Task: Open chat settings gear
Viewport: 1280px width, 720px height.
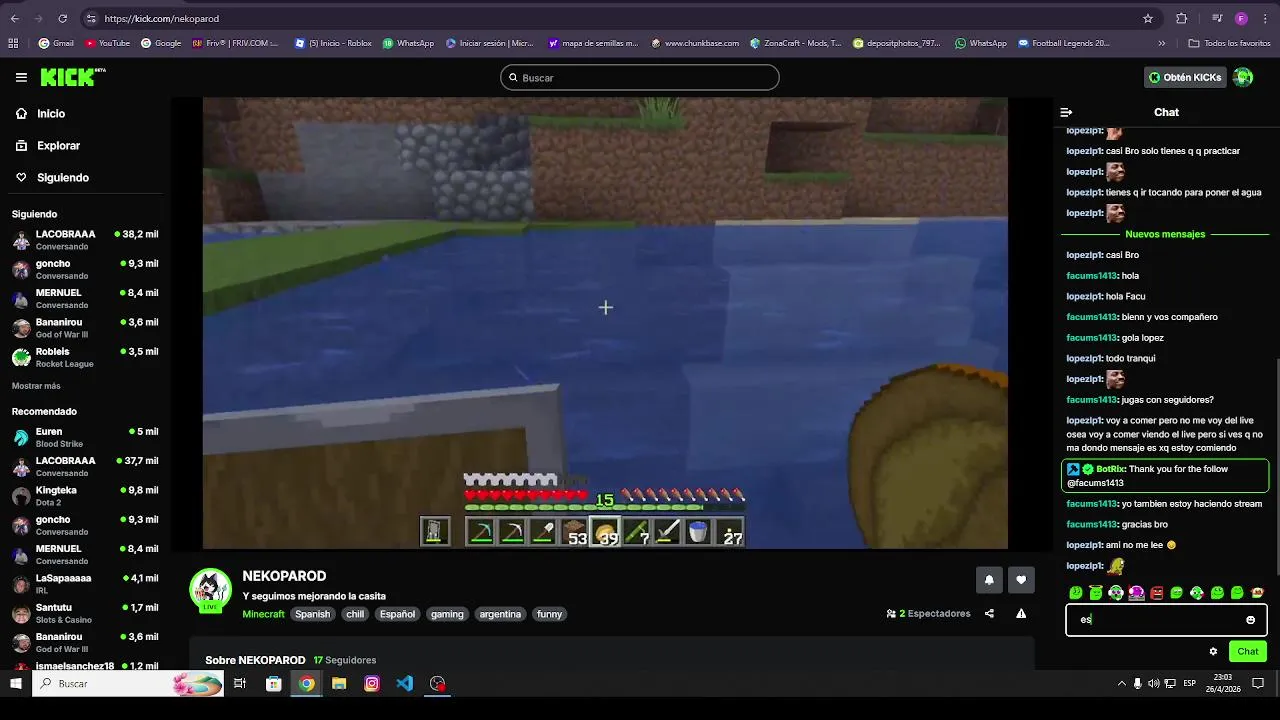Action: tap(1213, 651)
